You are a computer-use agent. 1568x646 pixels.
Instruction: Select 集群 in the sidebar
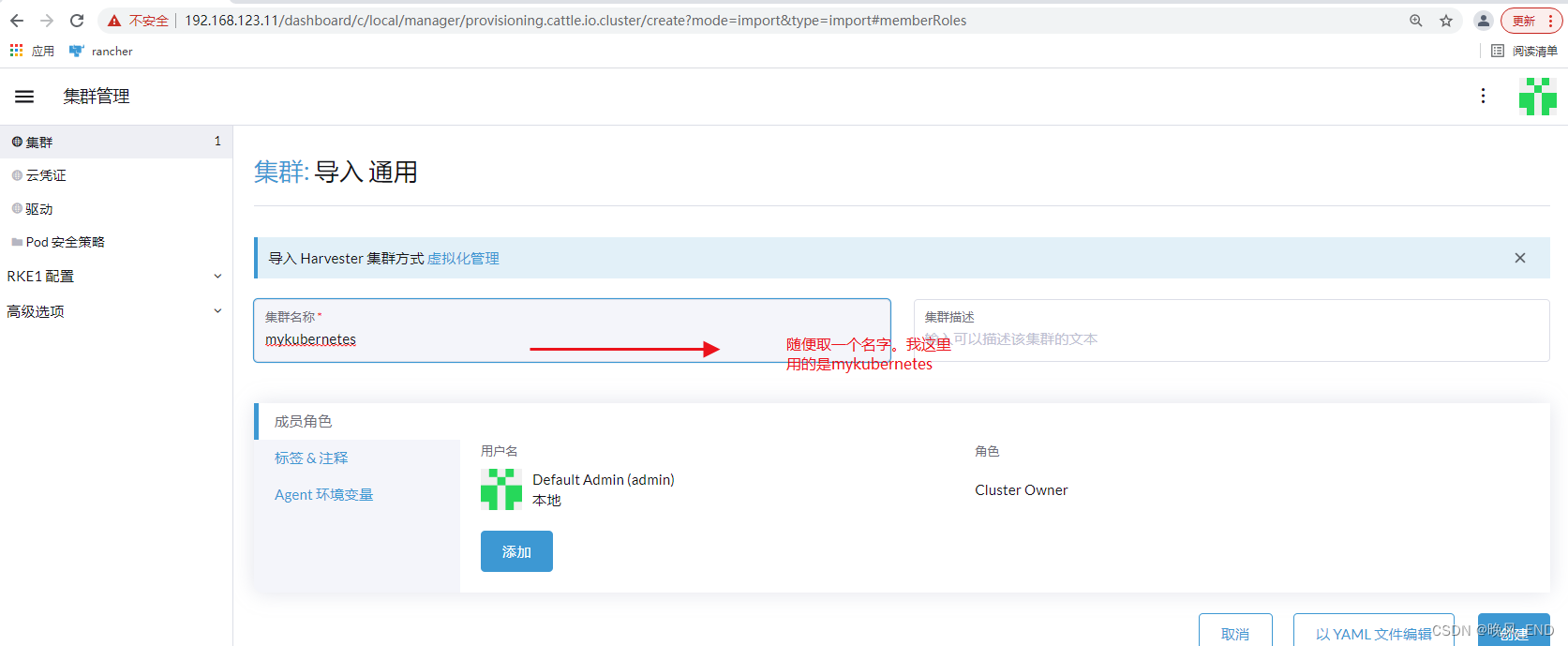click(x=116, y=142)
